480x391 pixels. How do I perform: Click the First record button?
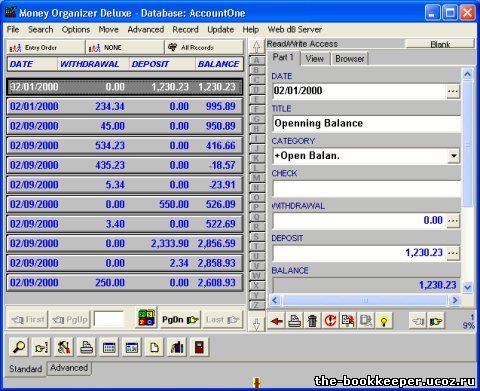coord(28,320)
